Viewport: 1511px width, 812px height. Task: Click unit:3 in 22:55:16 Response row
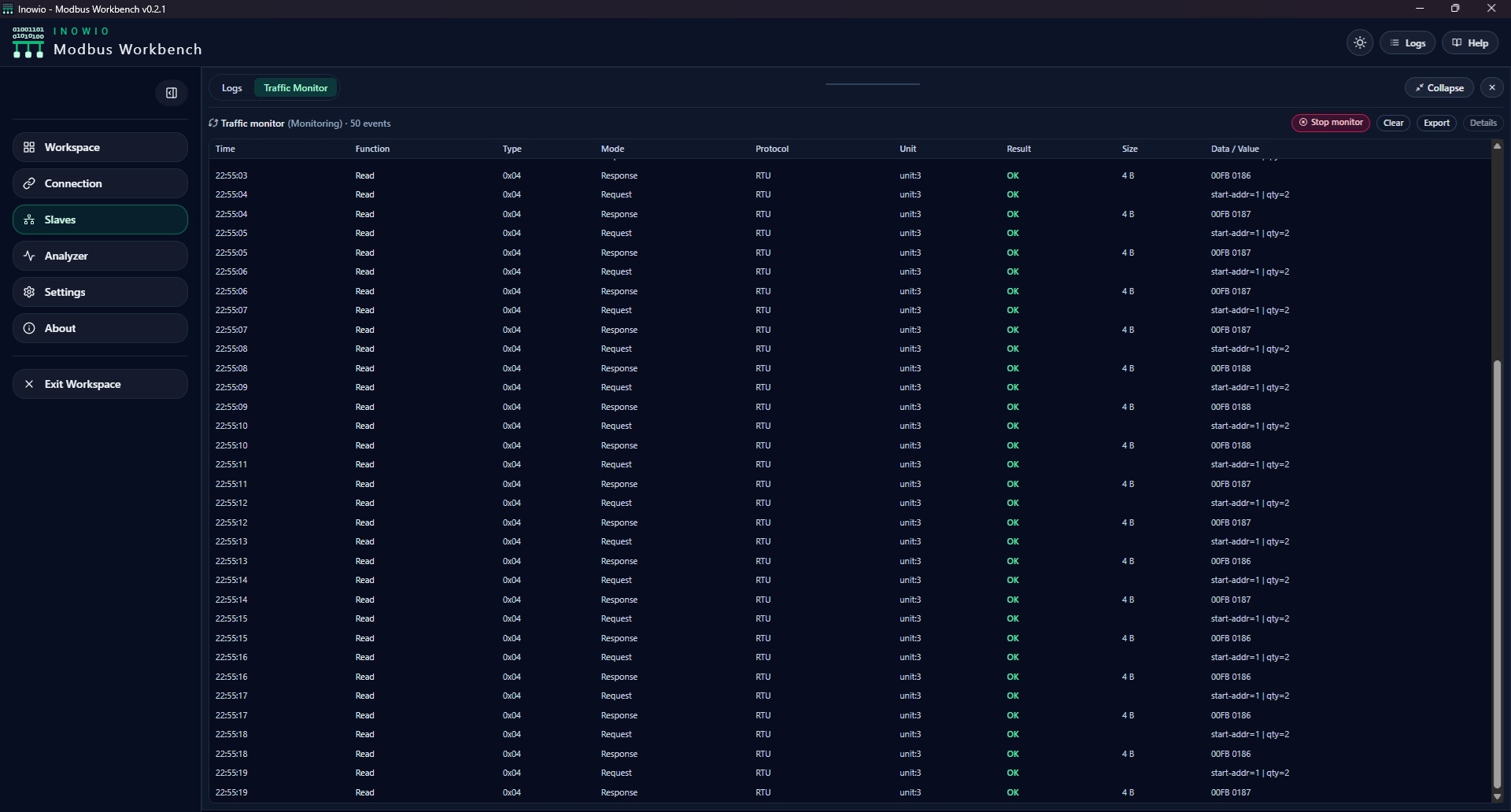tap(910, 677)
